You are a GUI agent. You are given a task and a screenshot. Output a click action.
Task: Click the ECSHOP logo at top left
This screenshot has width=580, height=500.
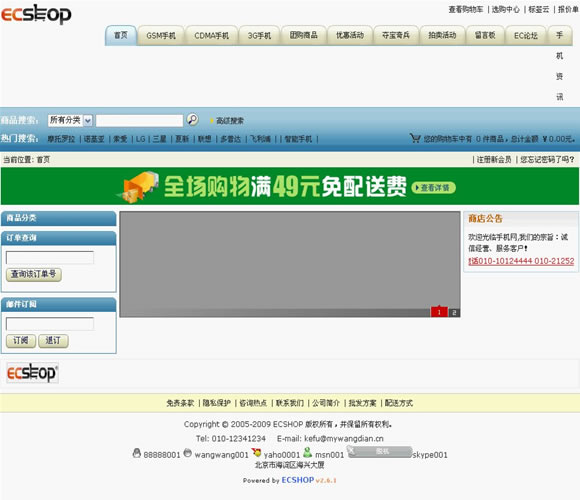coord(36,14)
